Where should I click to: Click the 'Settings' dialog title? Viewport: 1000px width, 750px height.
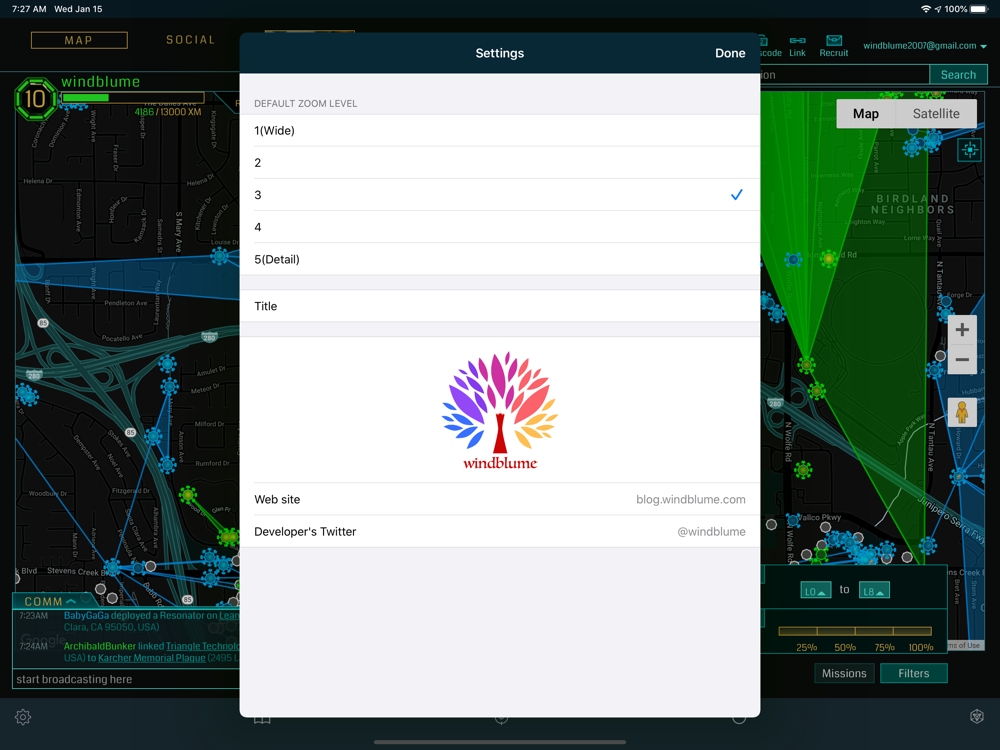point(499,54)
